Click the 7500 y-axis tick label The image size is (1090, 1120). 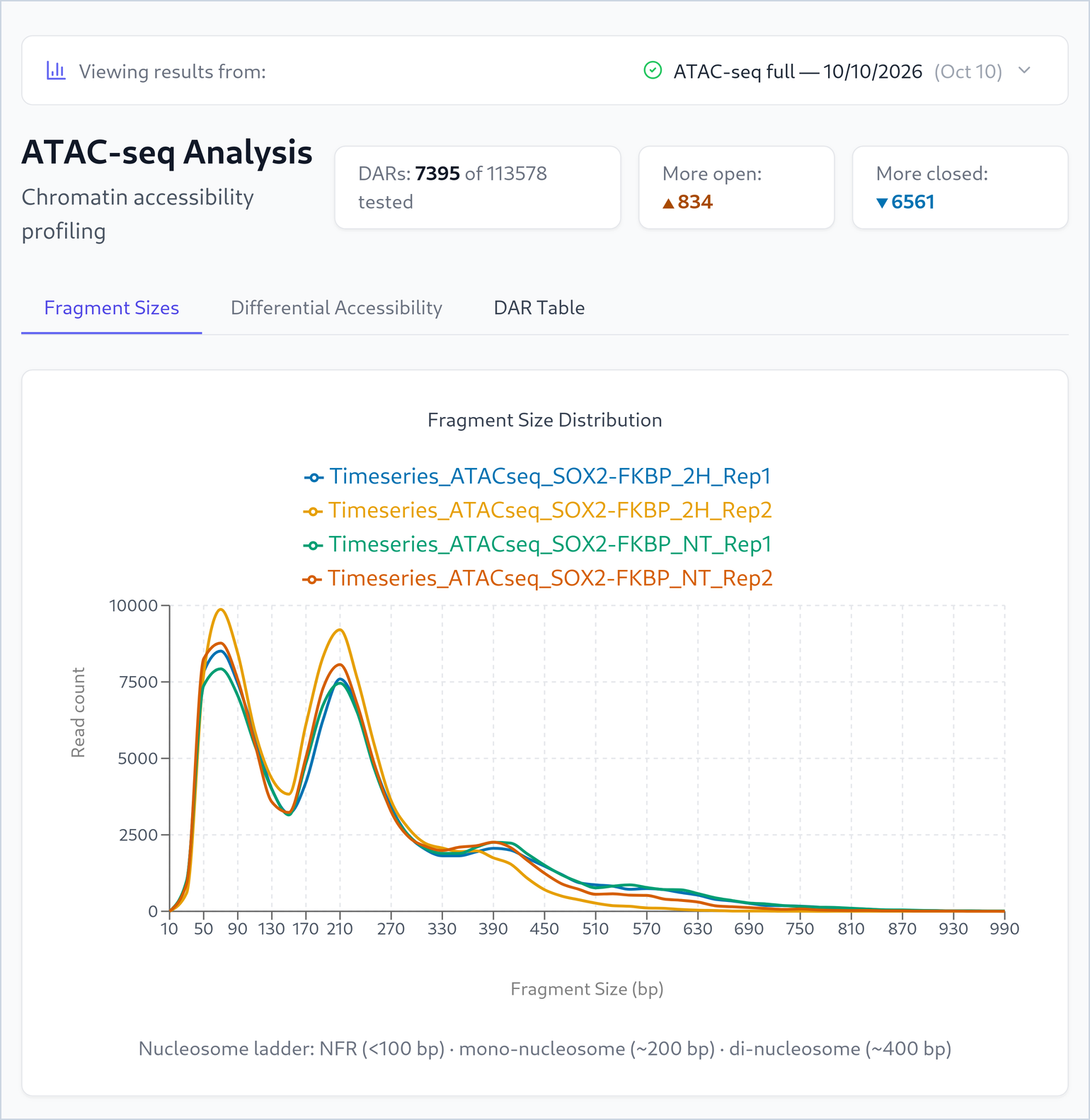click(139, 682)
